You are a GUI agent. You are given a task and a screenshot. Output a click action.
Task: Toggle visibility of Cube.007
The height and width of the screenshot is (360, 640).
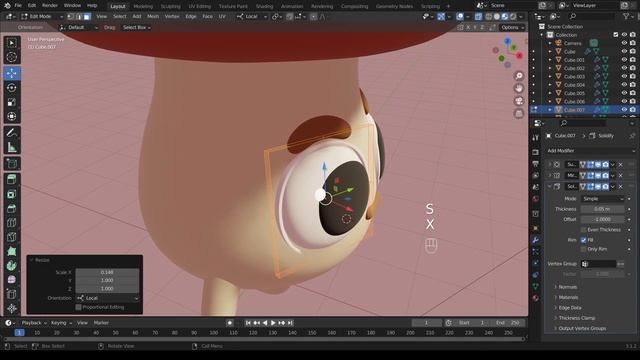[x=624, y=109]
